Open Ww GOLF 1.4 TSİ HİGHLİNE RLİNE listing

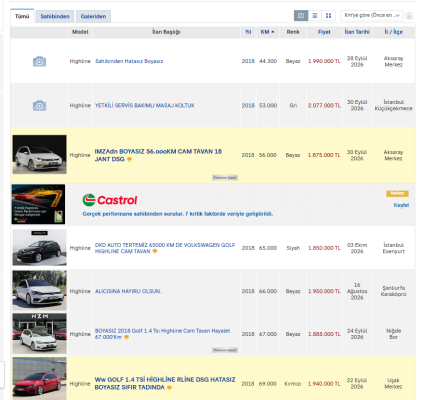point(165,384)
